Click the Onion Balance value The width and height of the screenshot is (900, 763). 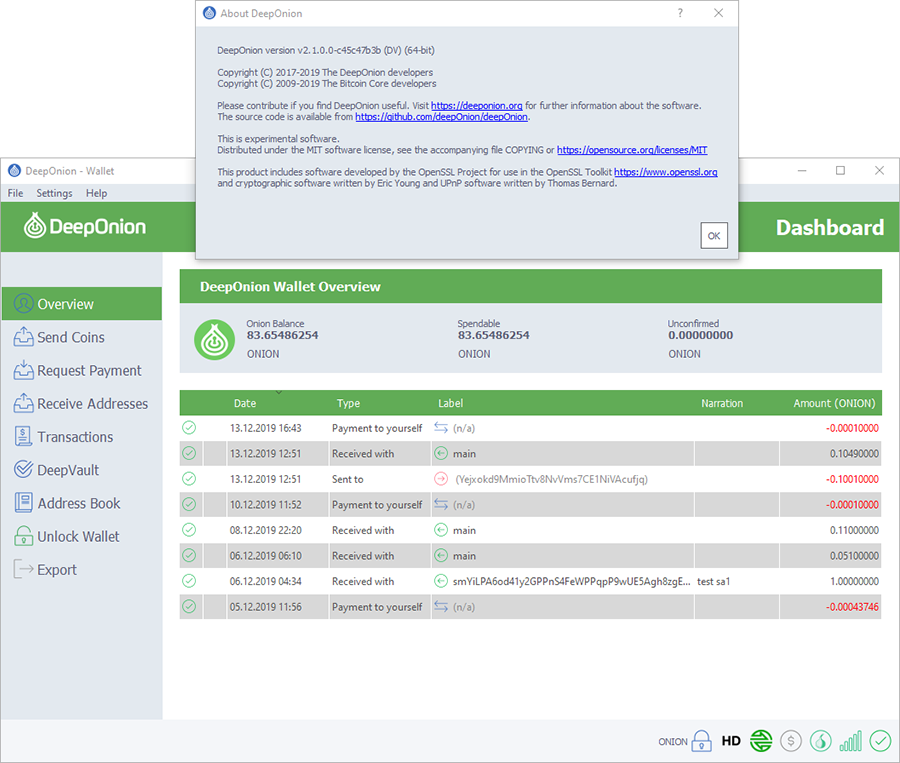282,335
